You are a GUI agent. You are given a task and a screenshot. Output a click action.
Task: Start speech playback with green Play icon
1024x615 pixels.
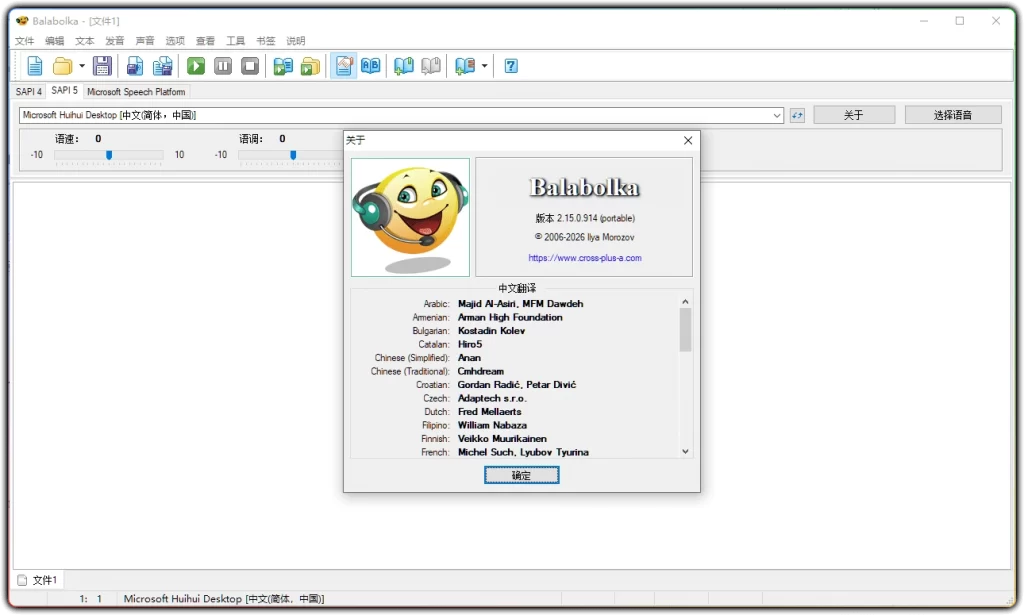(x=197, y=66)
